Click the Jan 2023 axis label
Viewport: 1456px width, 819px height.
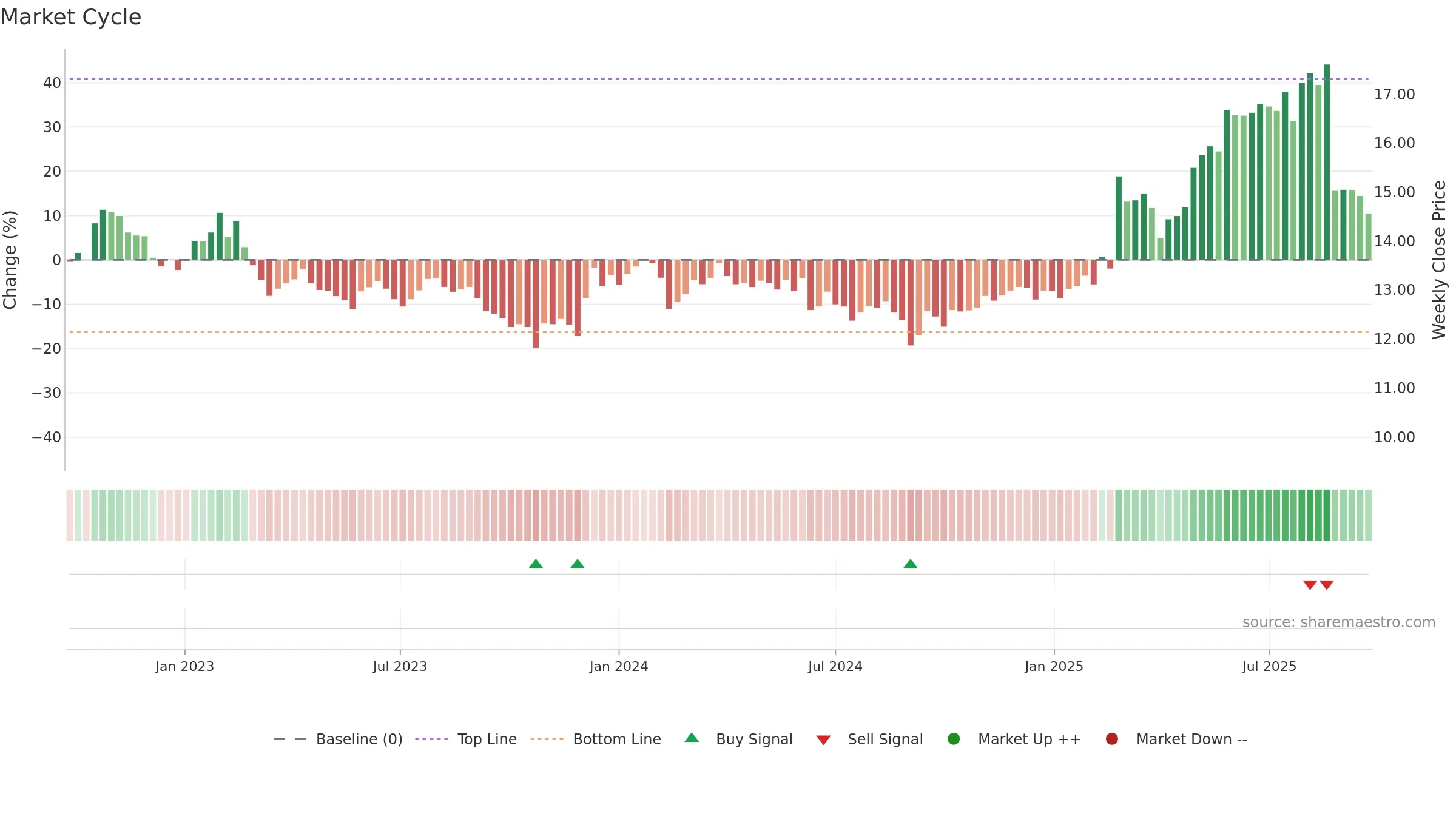[184, 667]
